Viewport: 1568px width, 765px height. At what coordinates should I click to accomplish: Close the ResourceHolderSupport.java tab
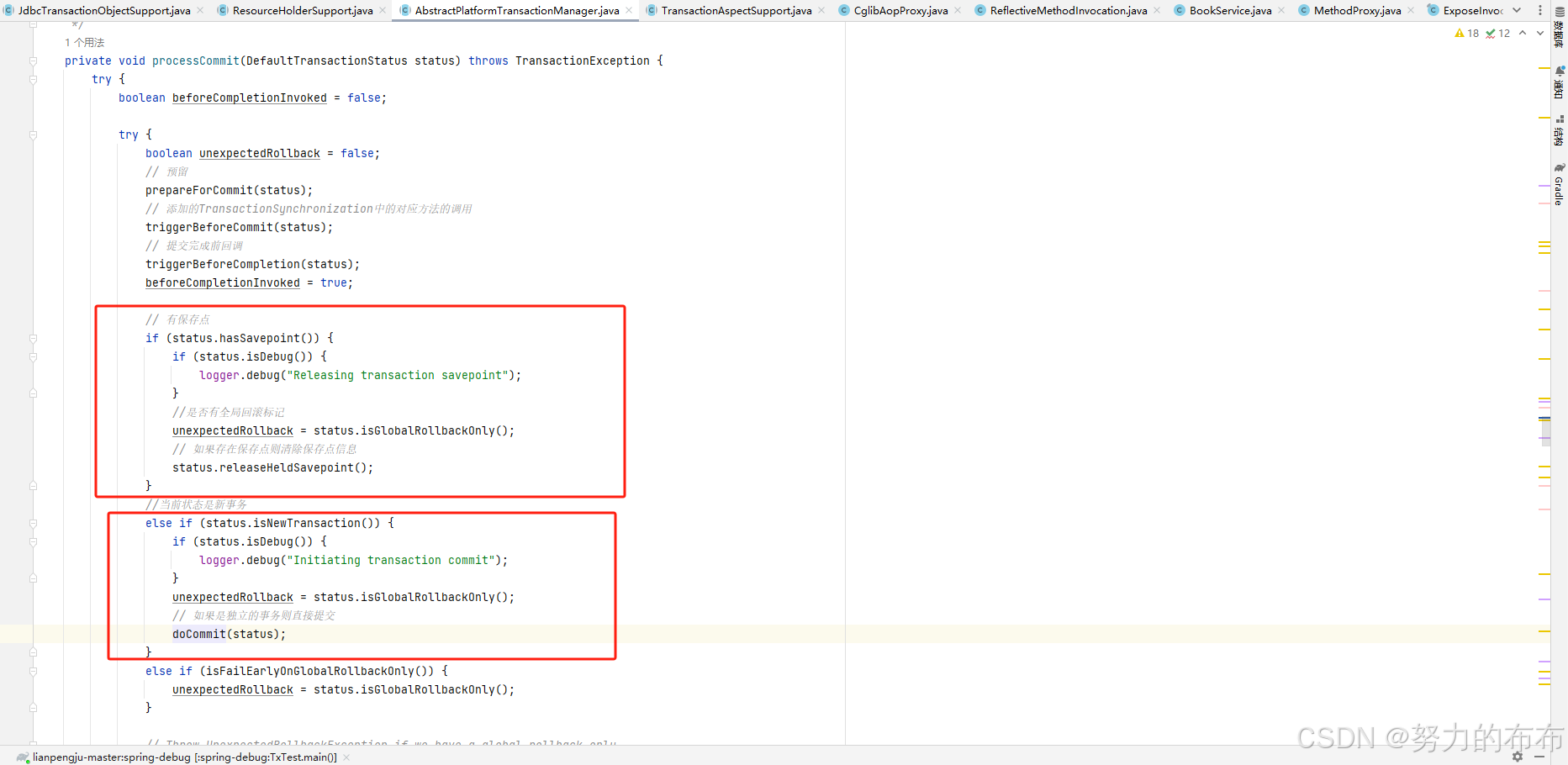tap(383, 10)
